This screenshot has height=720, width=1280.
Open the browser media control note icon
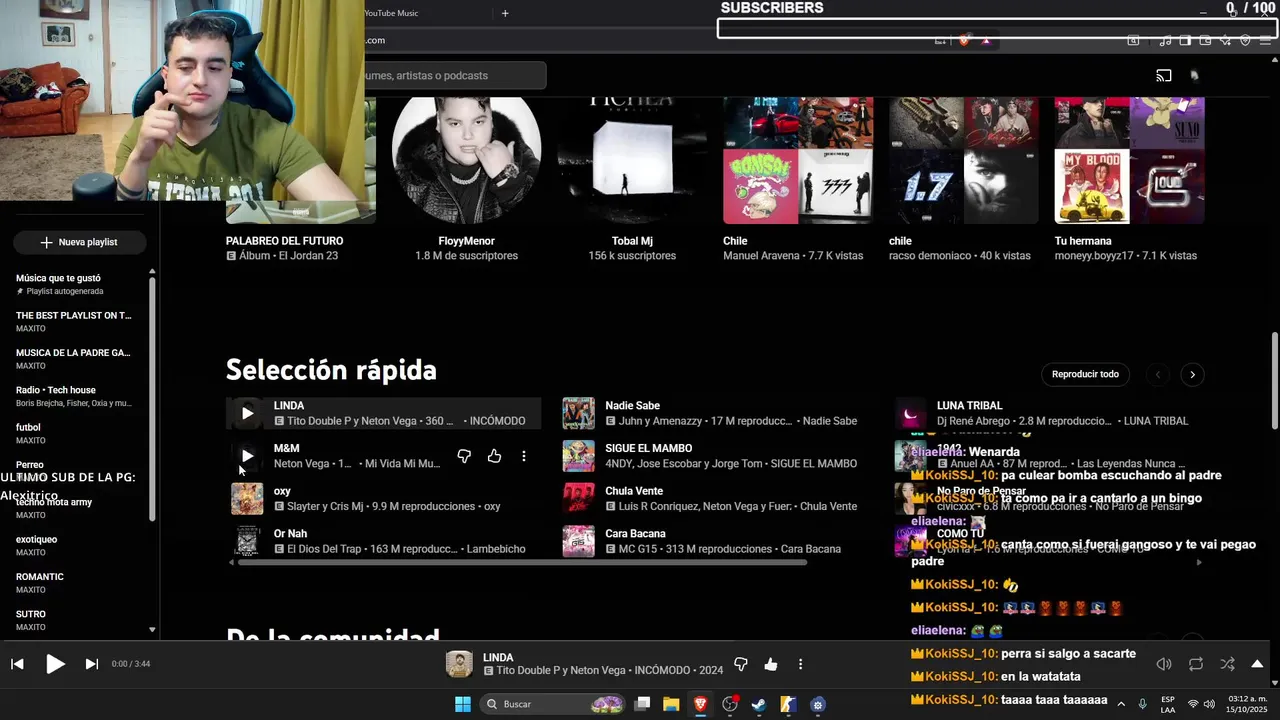[1165, 40]
